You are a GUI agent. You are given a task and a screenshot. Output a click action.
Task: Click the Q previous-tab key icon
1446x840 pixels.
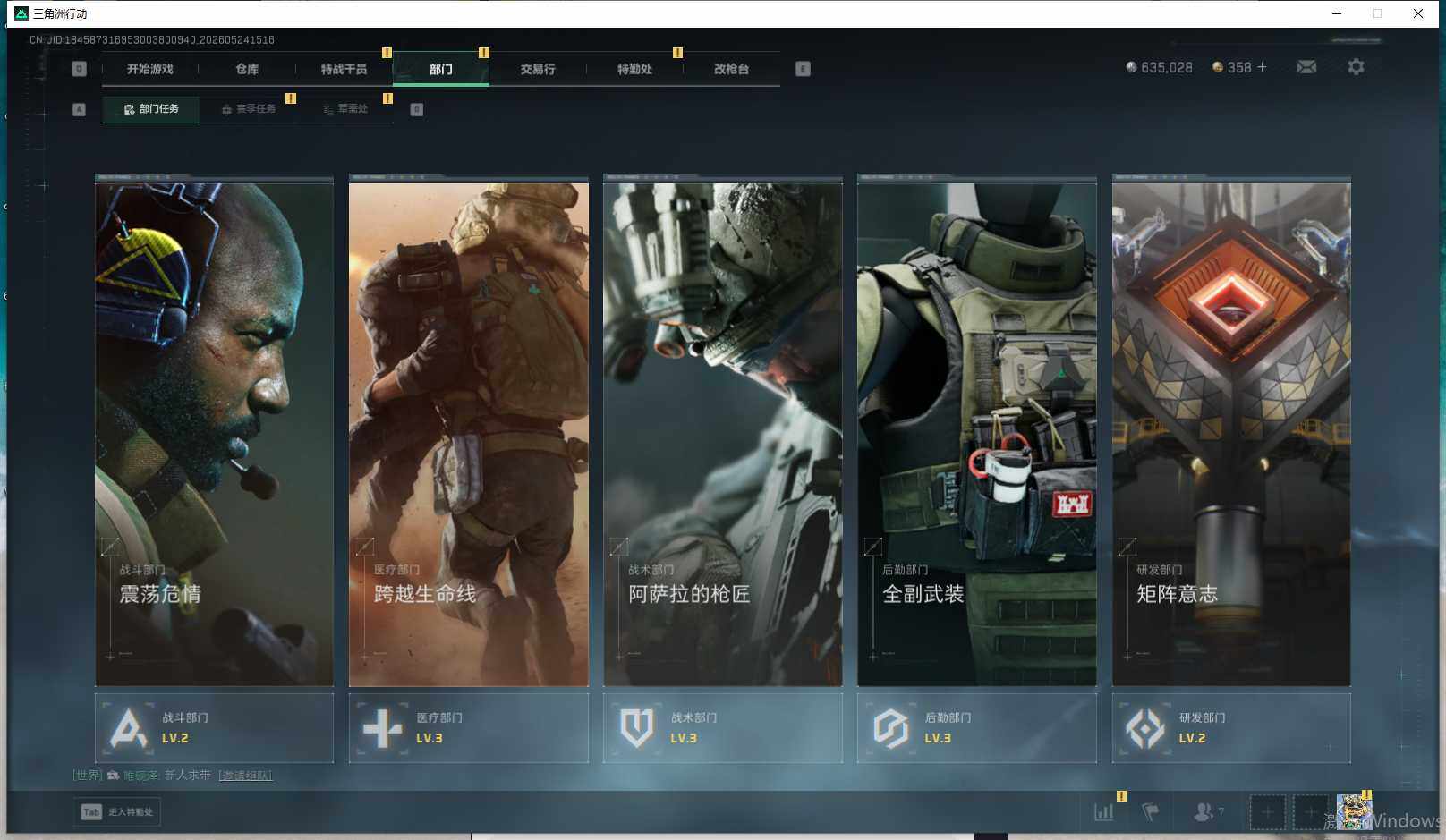(79, 69)
